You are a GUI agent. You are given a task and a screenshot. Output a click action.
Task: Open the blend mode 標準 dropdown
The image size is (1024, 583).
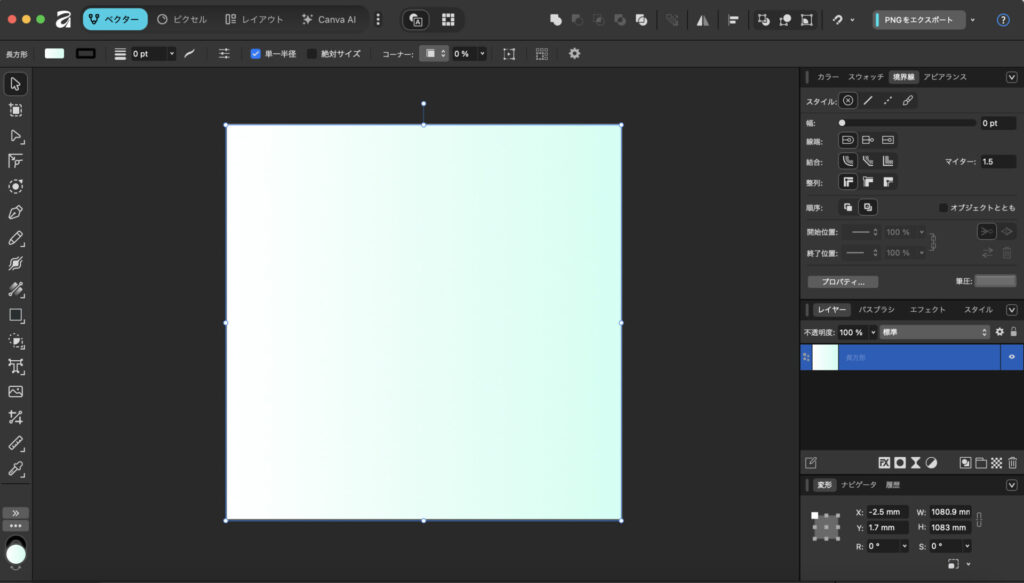[933, 332]
